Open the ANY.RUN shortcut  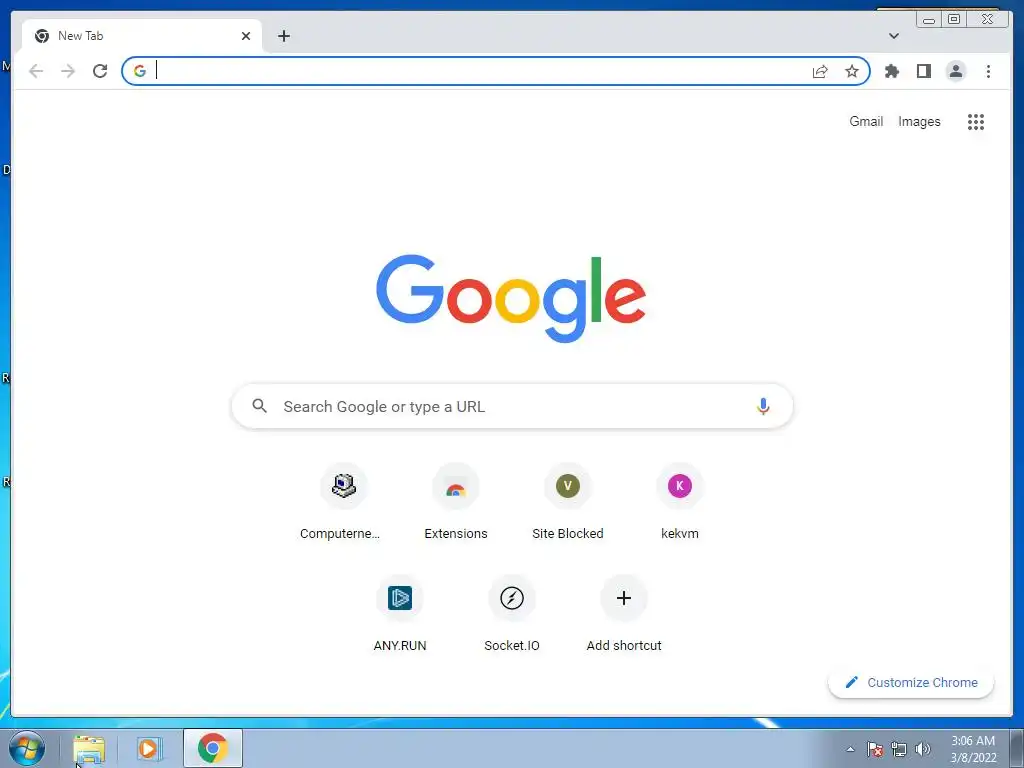point(400,614)
